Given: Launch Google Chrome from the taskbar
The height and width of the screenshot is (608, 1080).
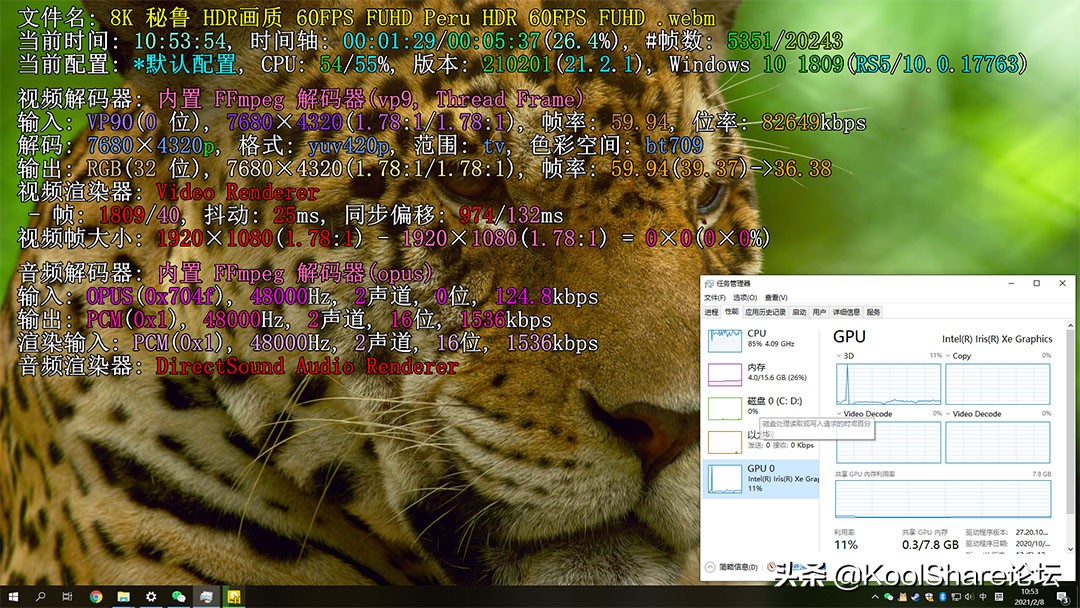Looking at the screenshot, I should click(x=96, y=596).
